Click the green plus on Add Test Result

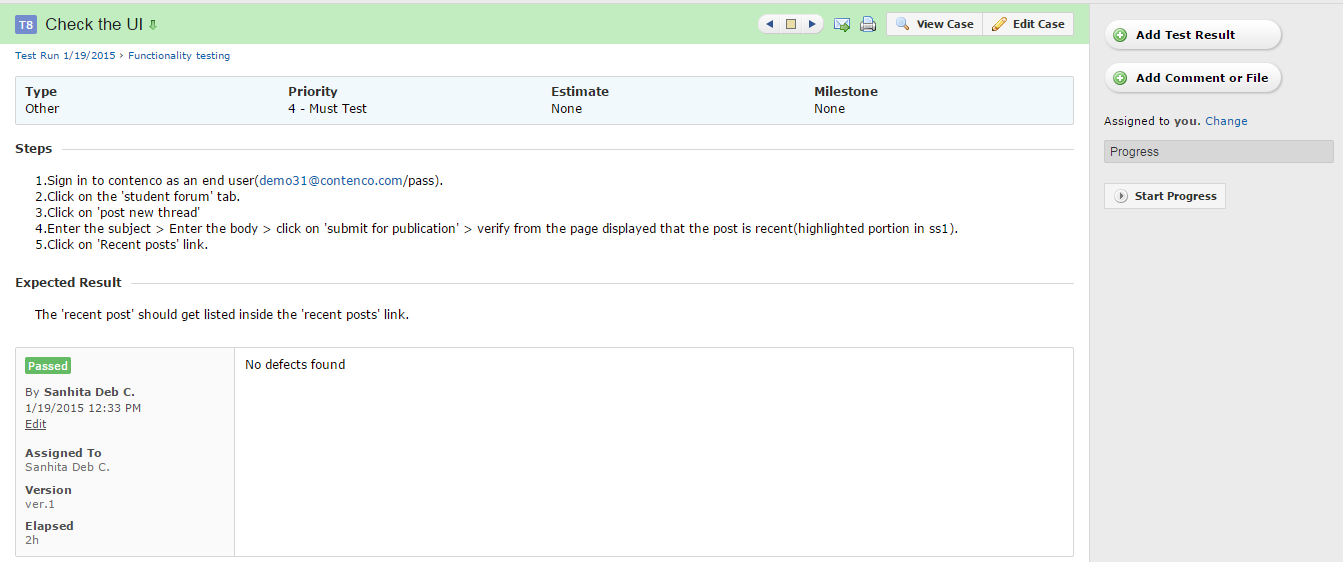tap(1120, 35)
